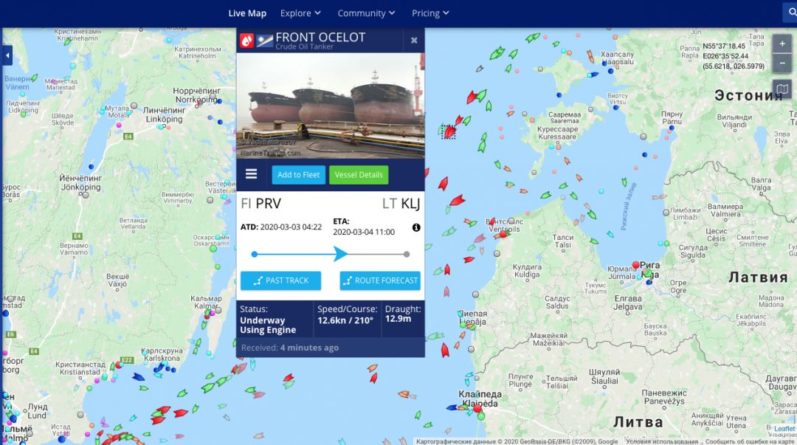Screen dimensions: 797x445
Task: Open Vessel Details
Action: point(358,174)
